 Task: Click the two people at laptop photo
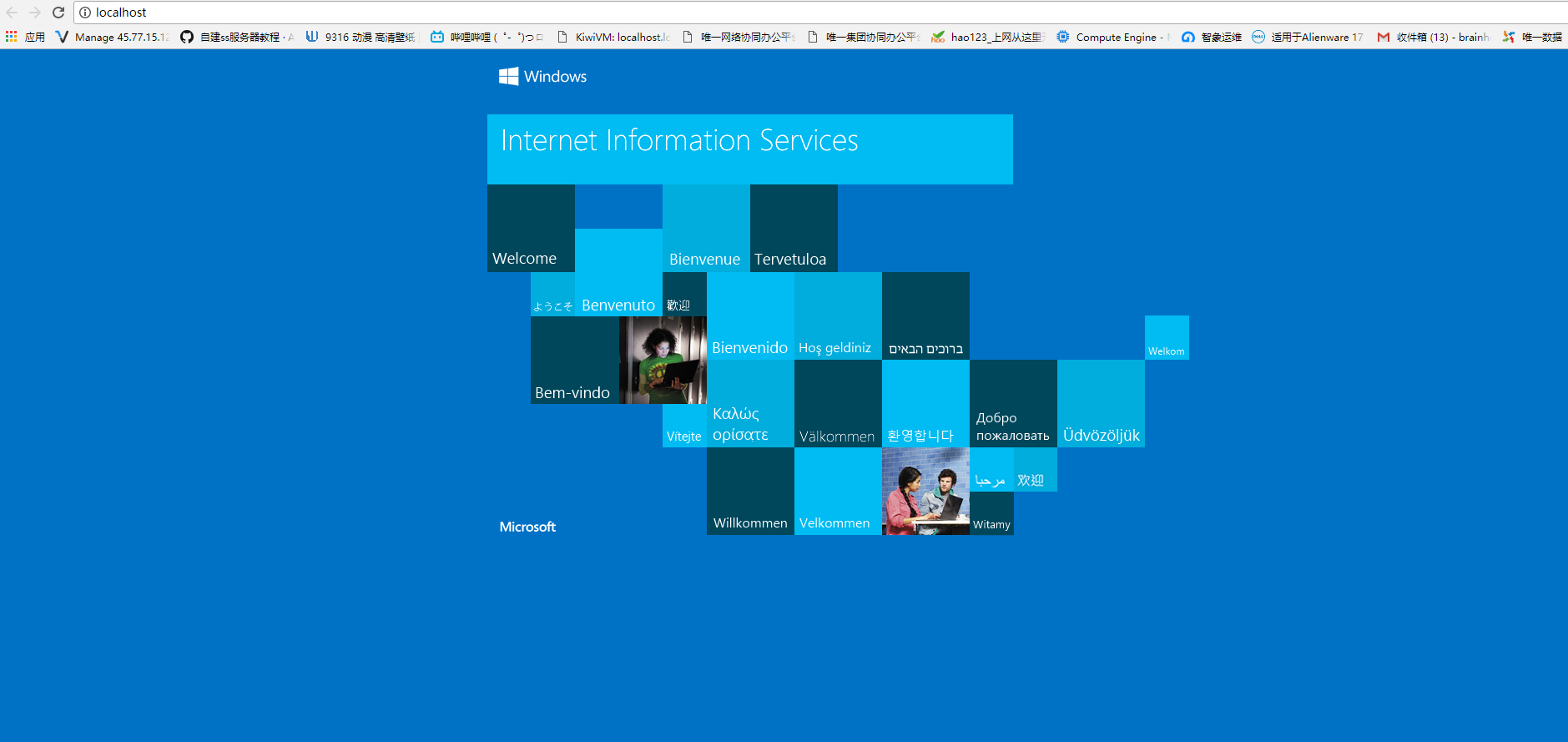(x=925, y=491)
